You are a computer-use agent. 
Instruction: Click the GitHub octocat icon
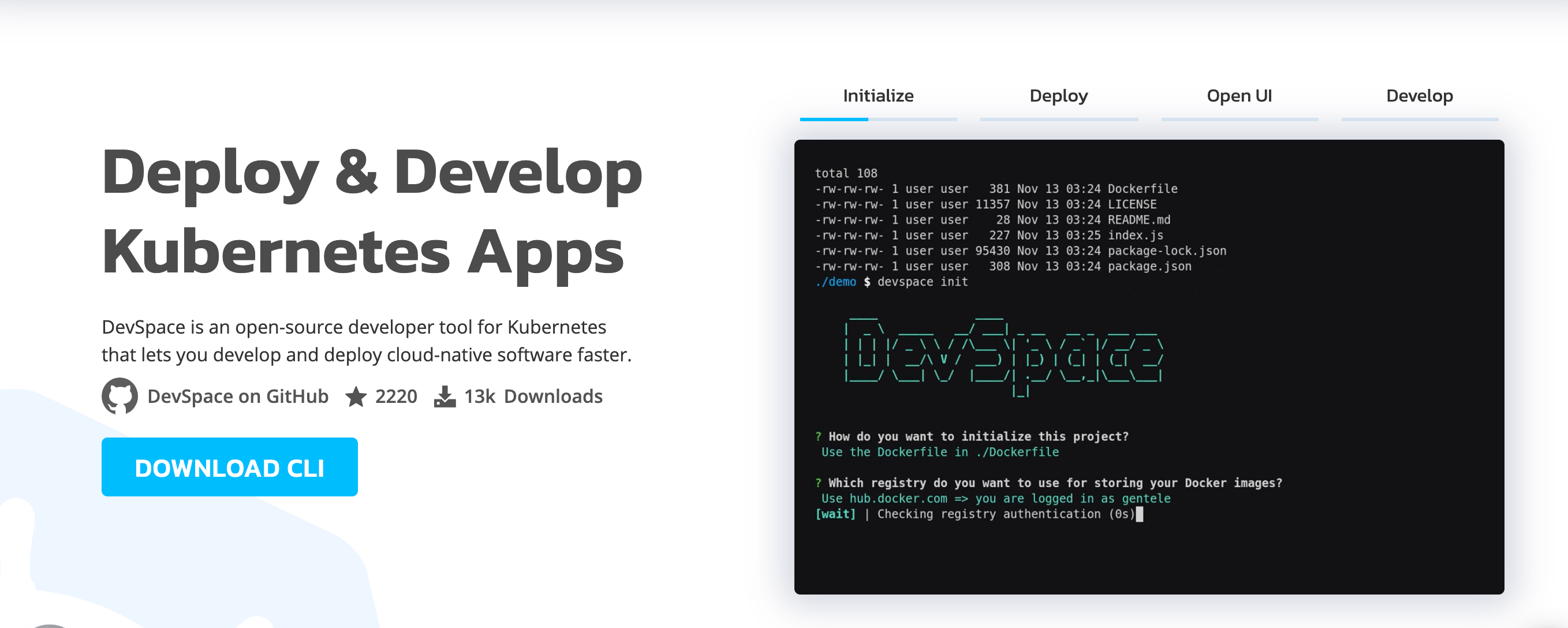coord(120,396)
